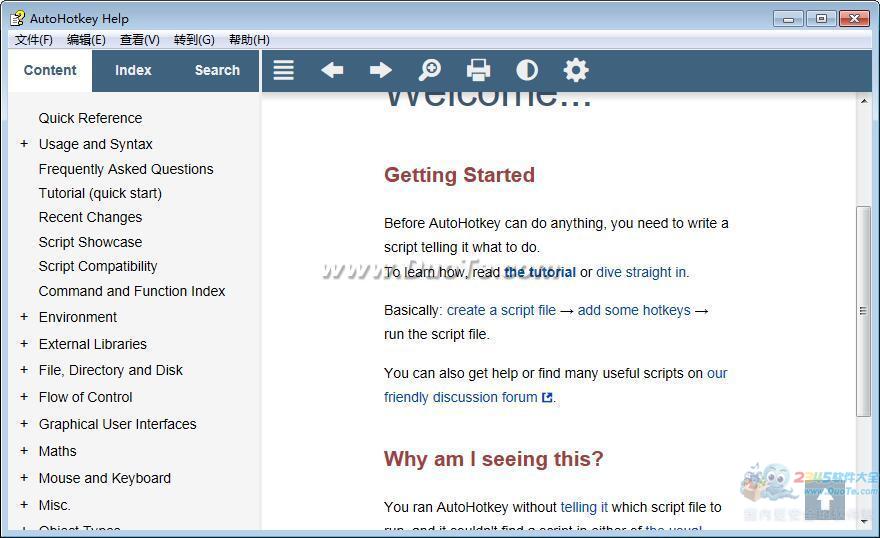Image resolution: width=880 pixels, height=538 pixels.
Task: Switch to the Search tab
Action: 217,71
